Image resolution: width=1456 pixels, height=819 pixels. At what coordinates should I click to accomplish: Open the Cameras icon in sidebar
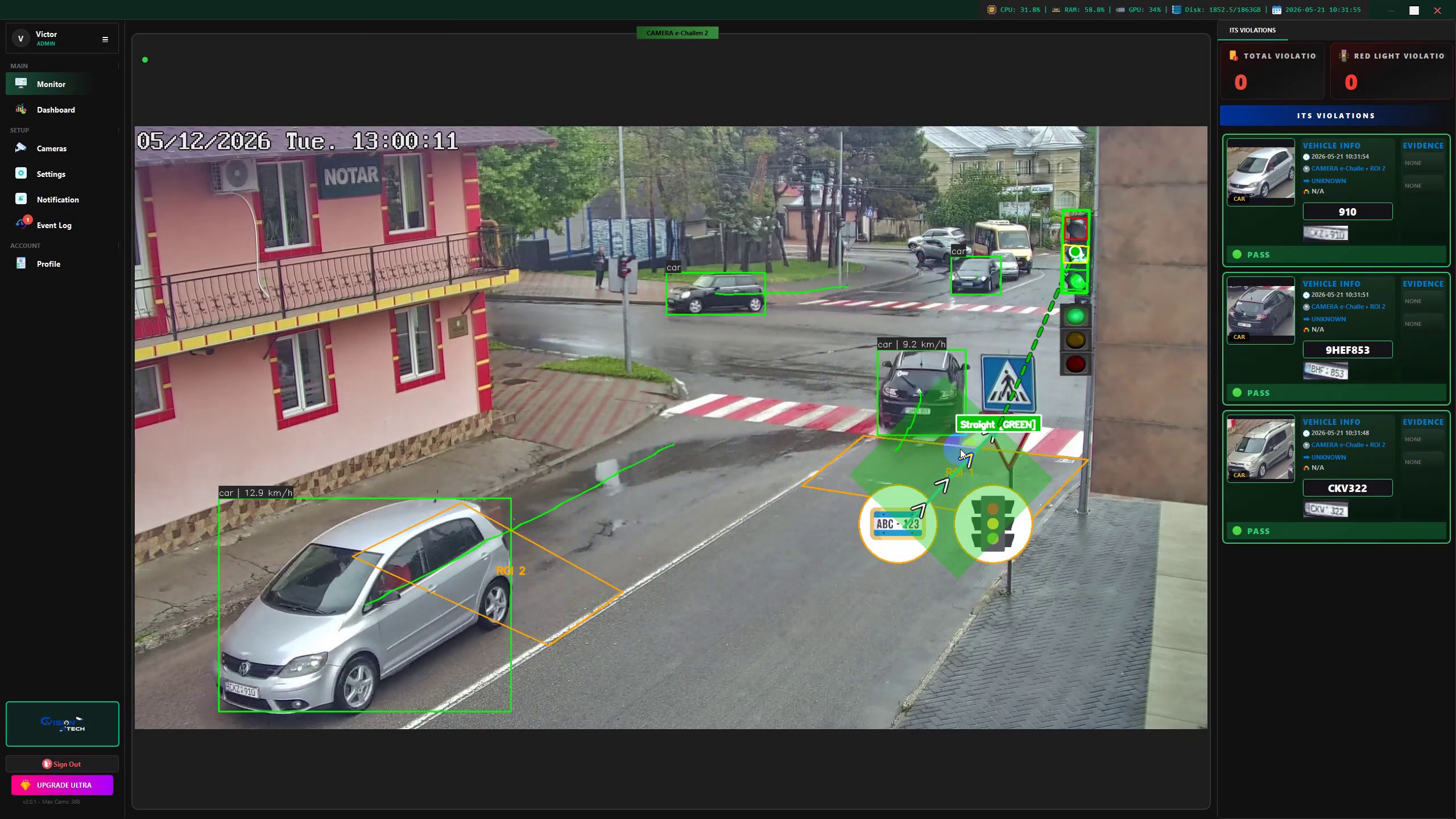pos(21,148)
